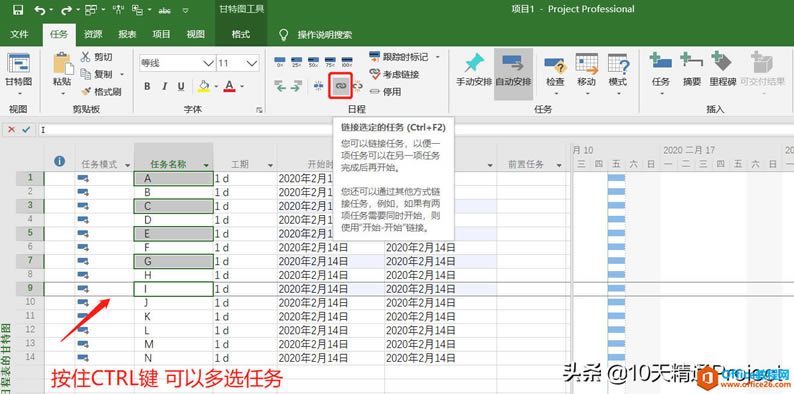
Task: Click the Redo arrow icon
Action: pos(66,9)
